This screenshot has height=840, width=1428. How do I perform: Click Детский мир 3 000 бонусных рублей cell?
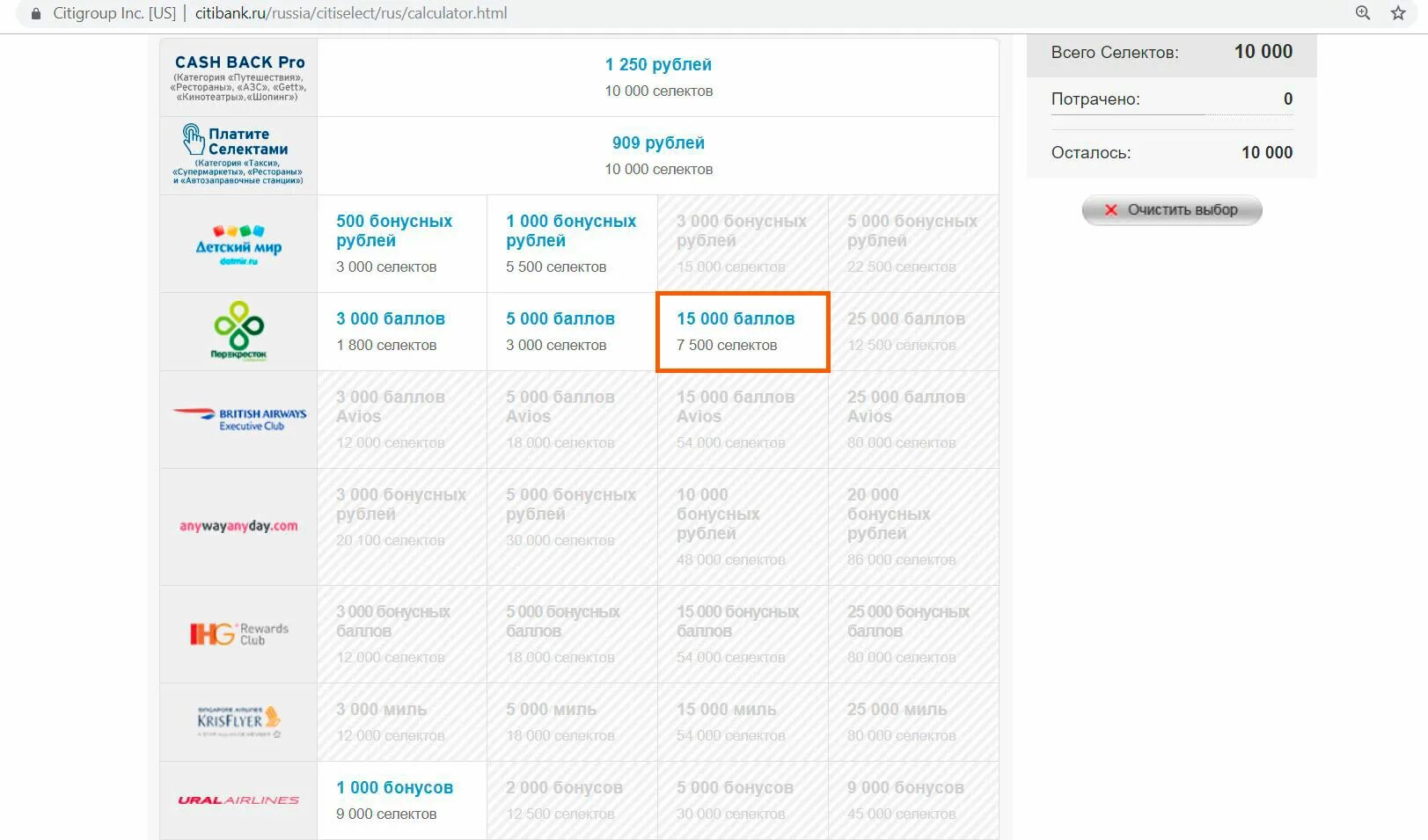pos(743,244)
